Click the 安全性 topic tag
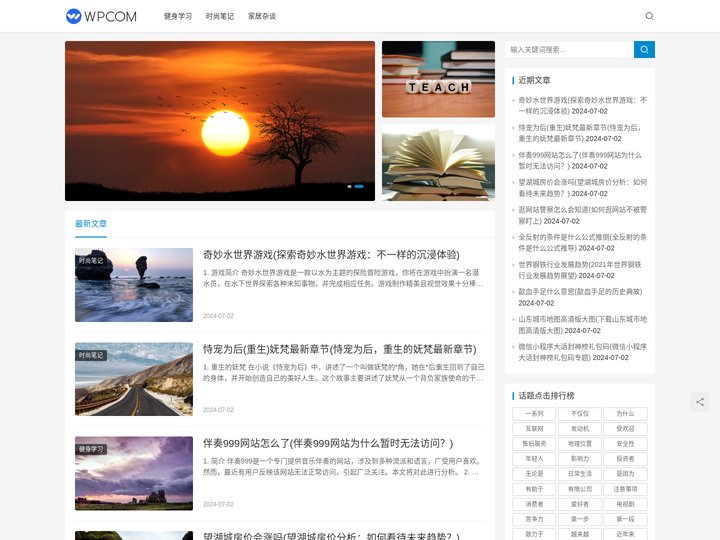 tap(625, 444)
